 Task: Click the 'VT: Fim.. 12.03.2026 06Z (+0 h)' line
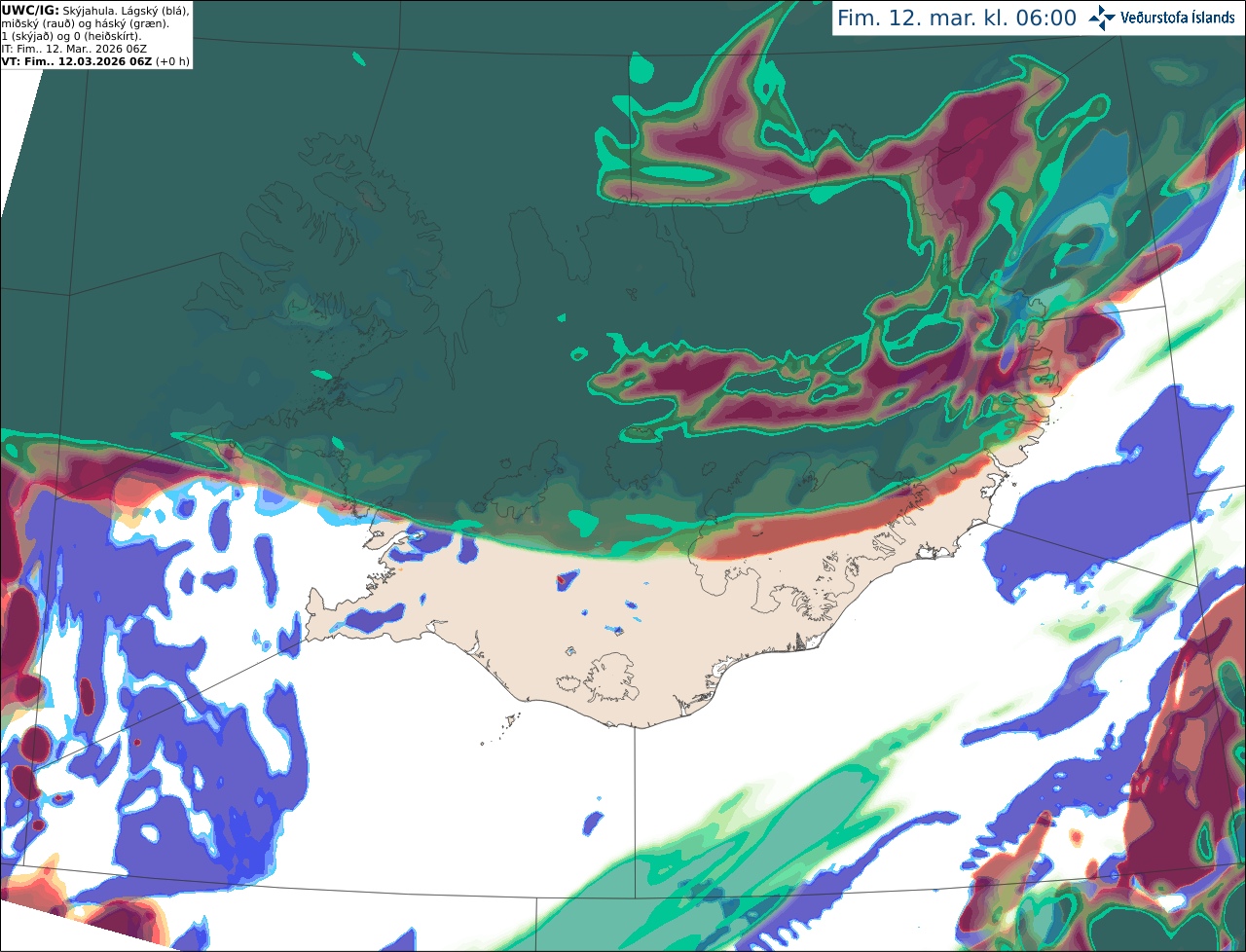coord(95,61)
